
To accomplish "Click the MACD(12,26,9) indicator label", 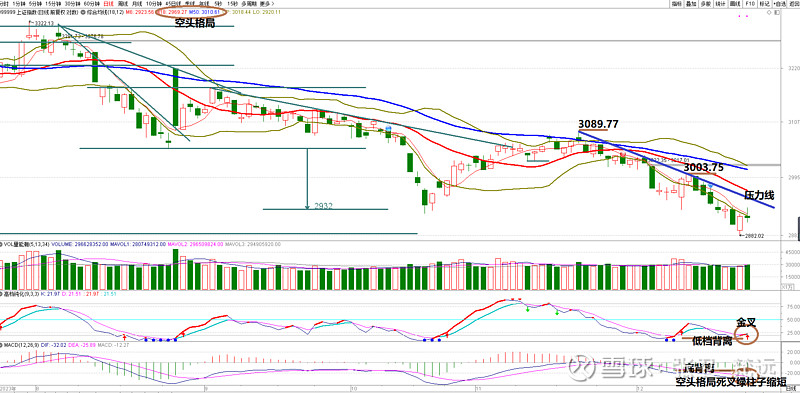I will 21,345.
